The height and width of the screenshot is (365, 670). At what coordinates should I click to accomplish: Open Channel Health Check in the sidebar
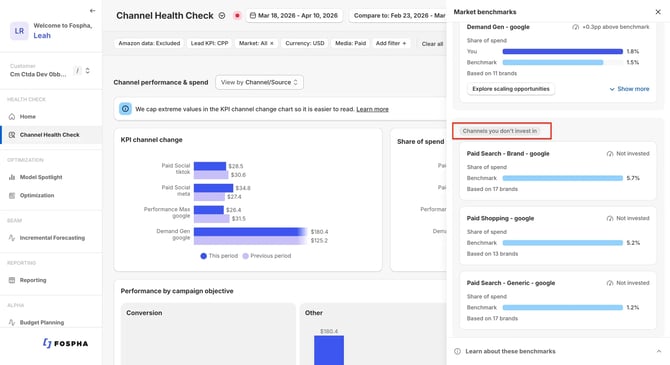point(50,135)
